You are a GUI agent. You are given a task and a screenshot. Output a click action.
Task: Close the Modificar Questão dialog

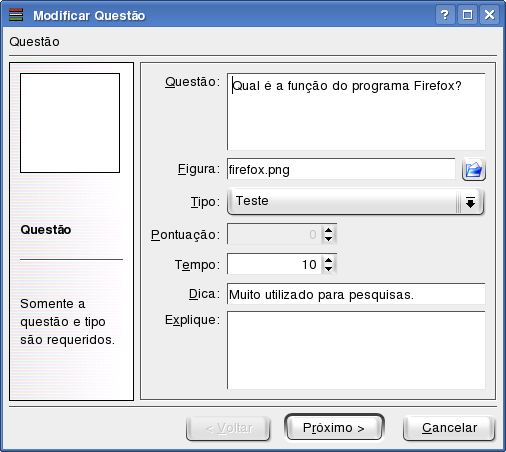pos(489,15)
